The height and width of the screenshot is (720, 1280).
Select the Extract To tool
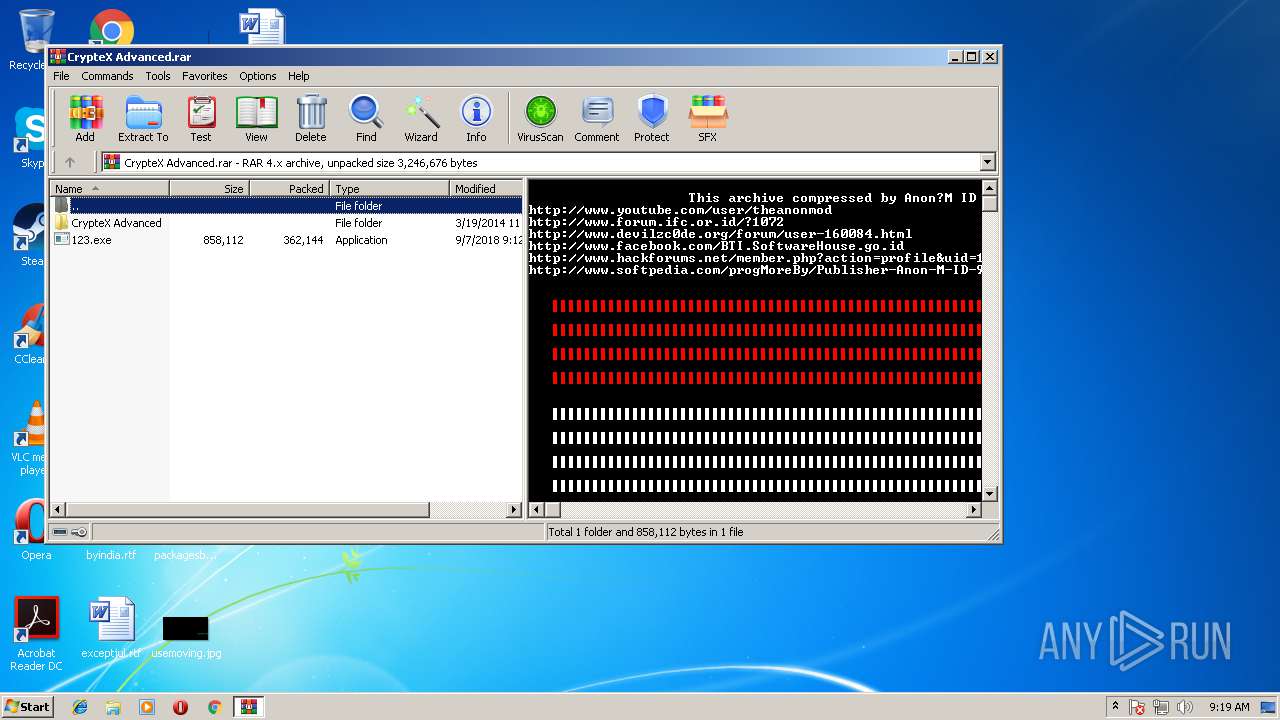click(x=143, y=119)
